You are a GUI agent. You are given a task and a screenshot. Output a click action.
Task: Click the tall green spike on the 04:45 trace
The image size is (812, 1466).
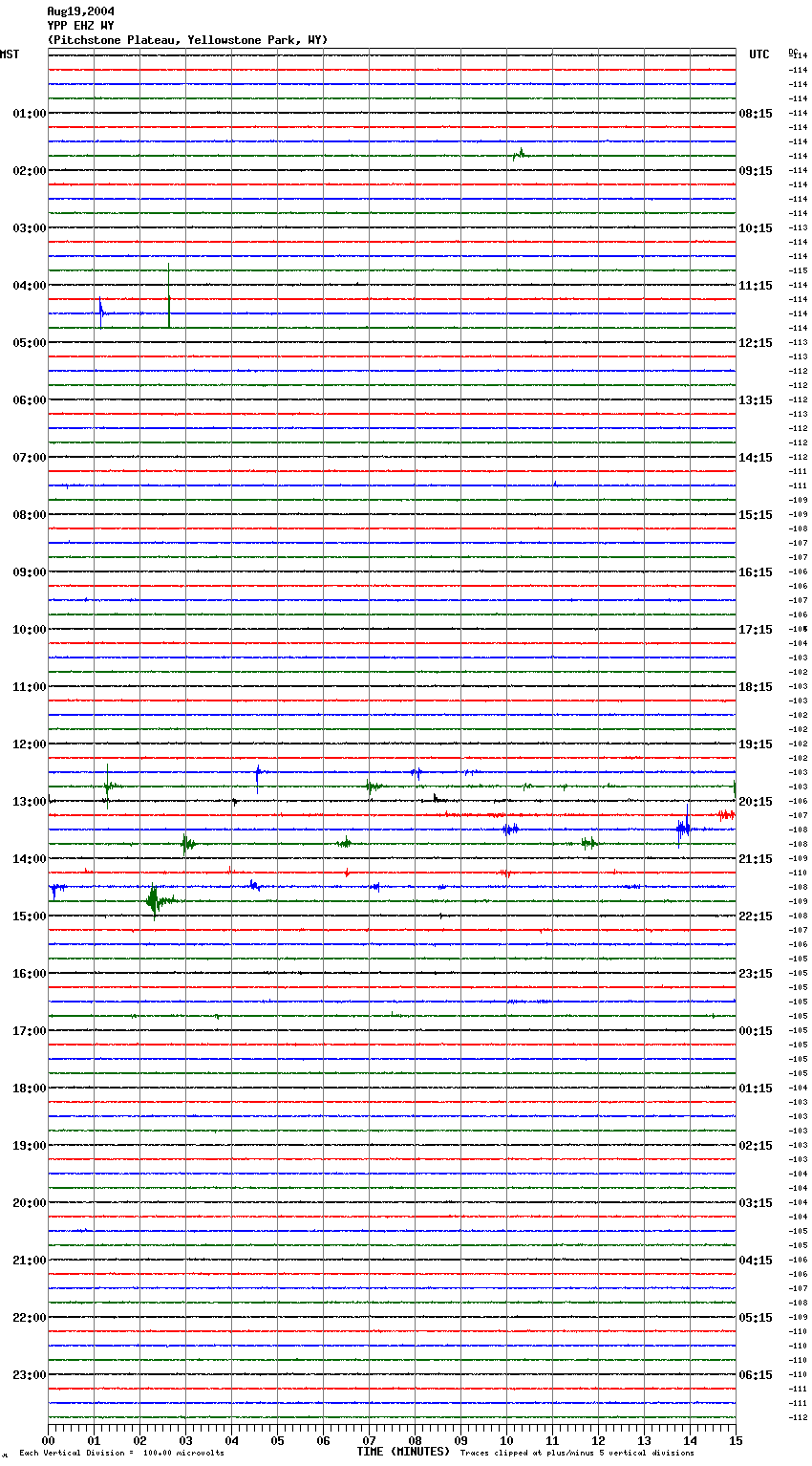pyautogui.click(x=169, y=295)
